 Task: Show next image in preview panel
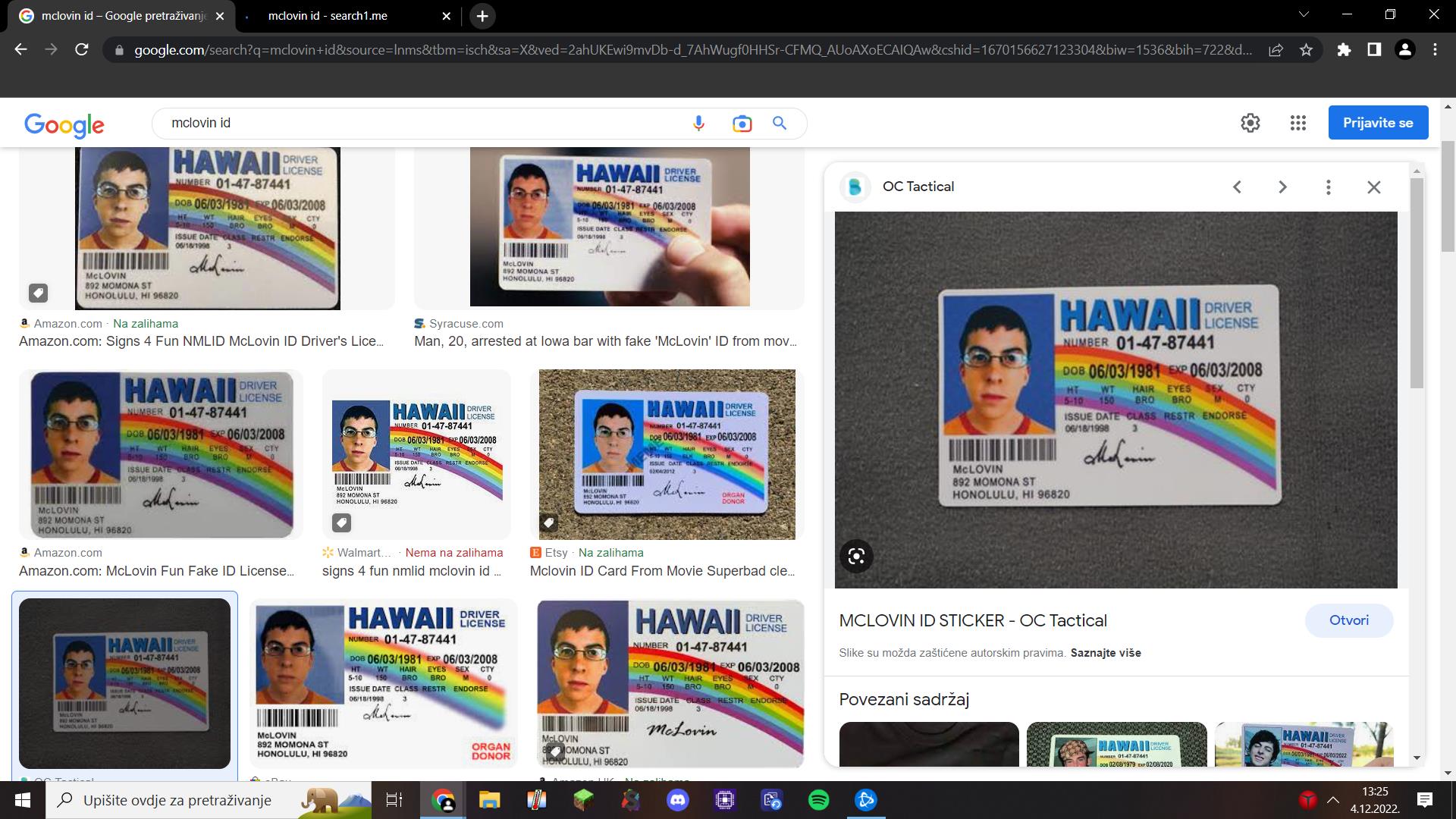point(1282,187)
